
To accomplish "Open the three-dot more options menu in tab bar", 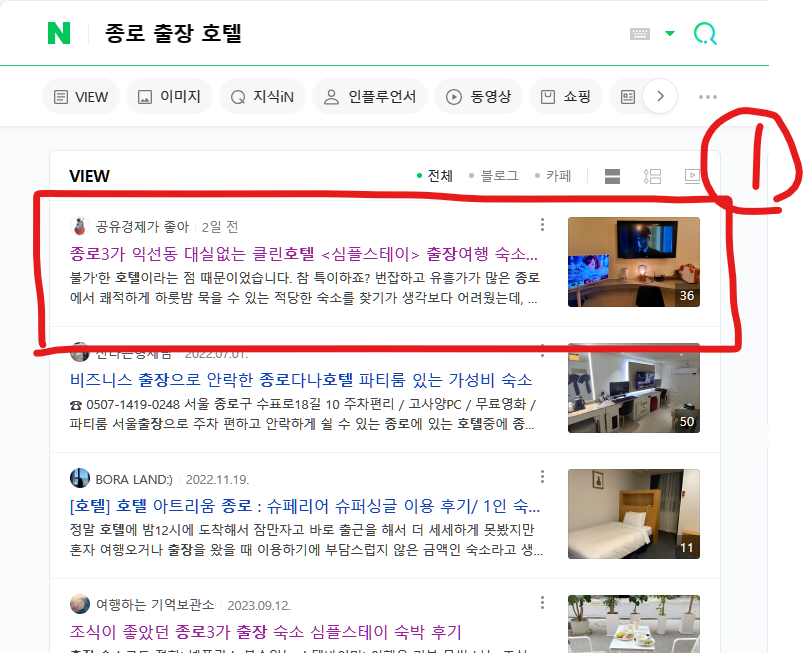I will pyautogui.click(x=707, y=97).
